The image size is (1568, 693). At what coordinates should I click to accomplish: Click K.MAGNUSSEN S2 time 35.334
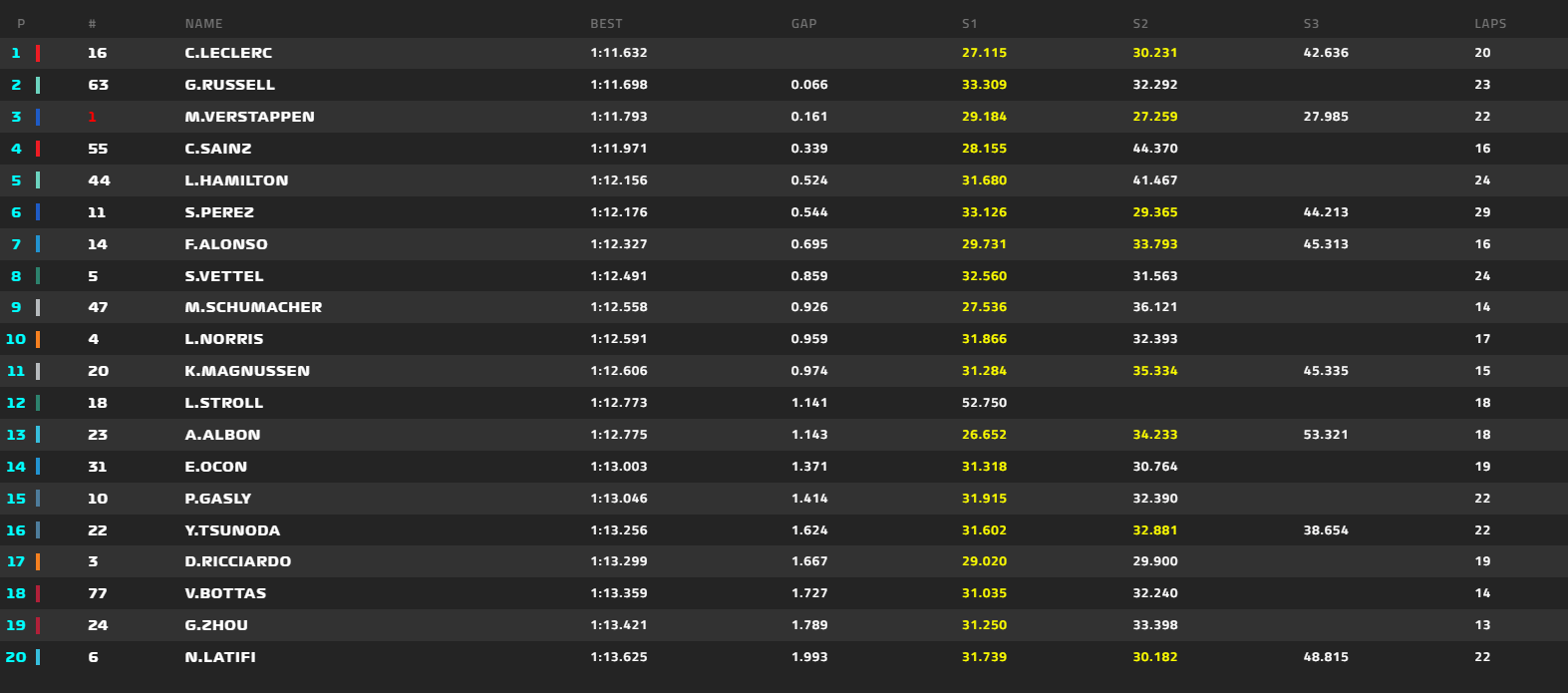pos(1154,371)
